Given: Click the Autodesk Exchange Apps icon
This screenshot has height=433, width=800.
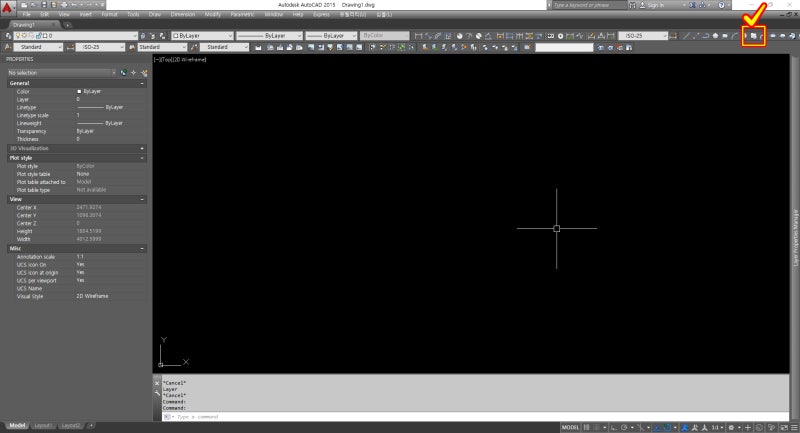Looking at the screenshot, I should (692, 5).
